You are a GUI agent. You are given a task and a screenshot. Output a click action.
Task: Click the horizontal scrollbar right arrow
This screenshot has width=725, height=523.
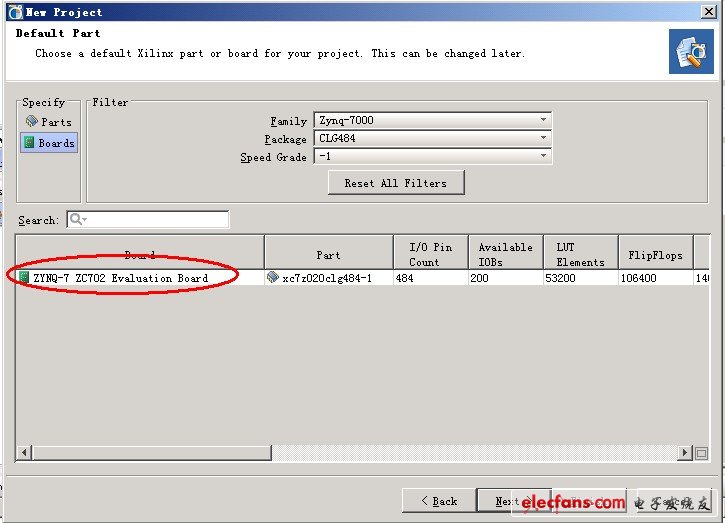click(685, 453)
